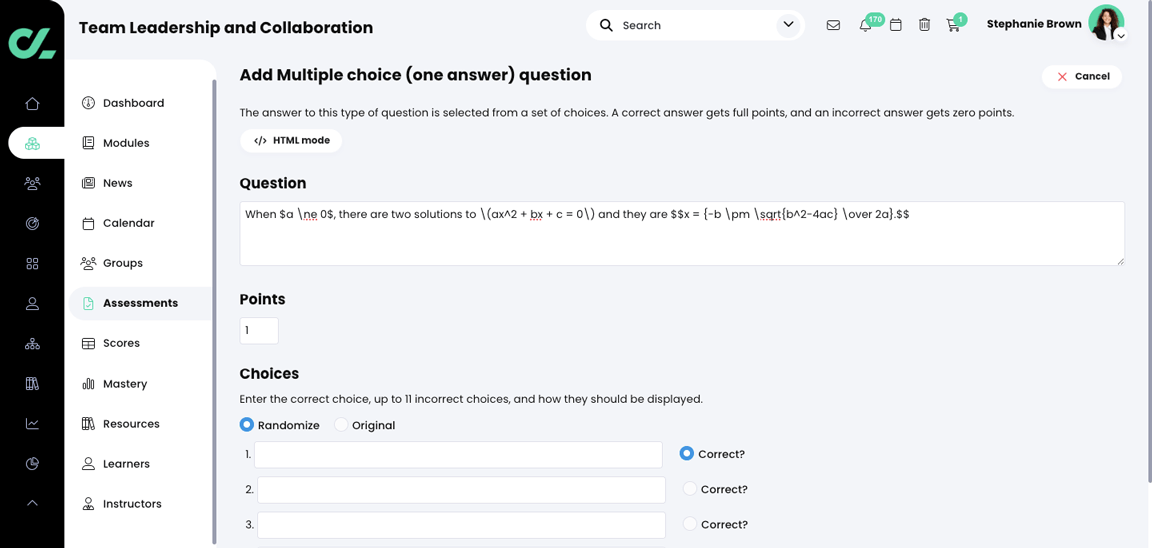Open the trash bin icon

tap(925, 25)
